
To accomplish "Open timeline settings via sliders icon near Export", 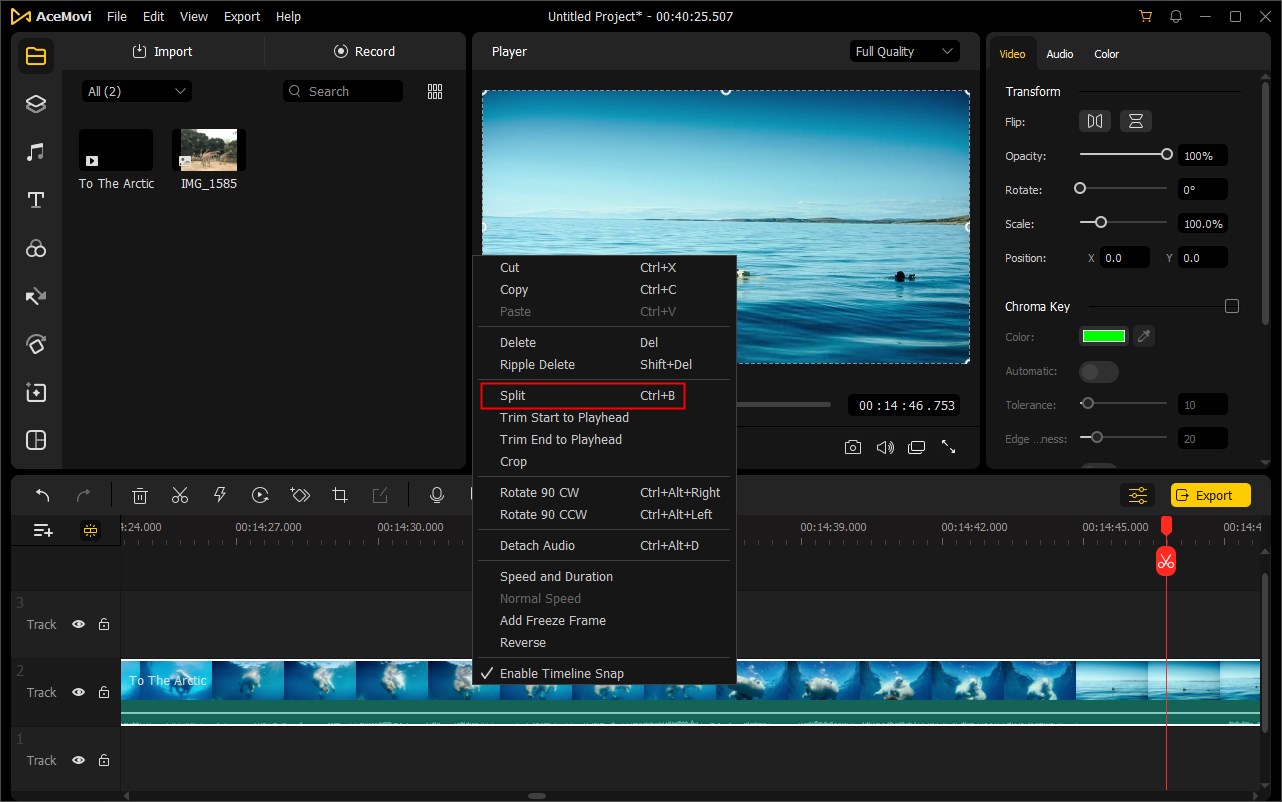I will (x=1137, y=494).
